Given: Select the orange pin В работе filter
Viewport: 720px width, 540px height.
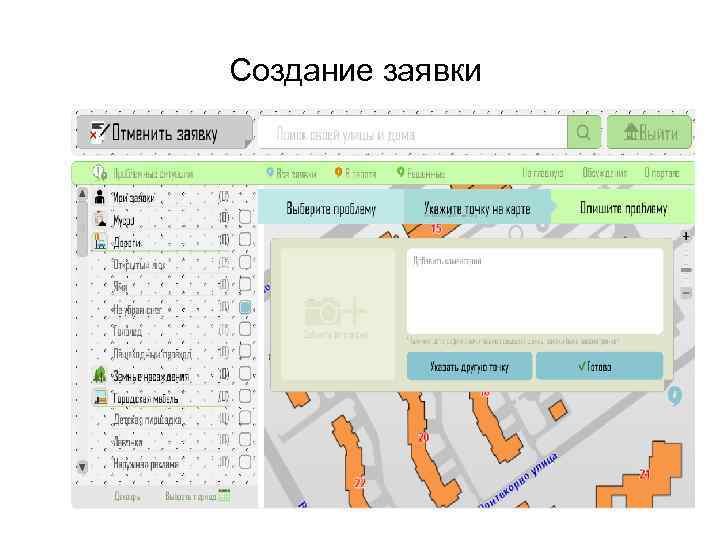Looking at the screenshot, I should (355, 173).
